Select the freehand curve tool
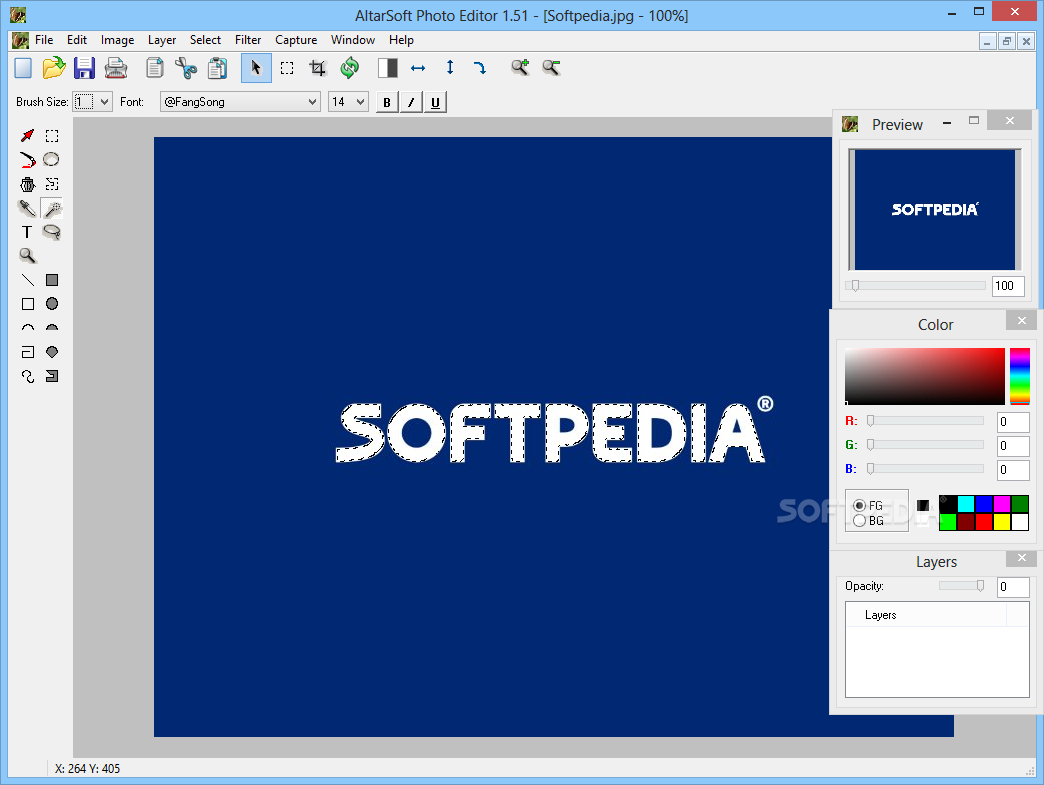Image resolution: width=1044 pixels, height=785 pixels. (27, 376)
